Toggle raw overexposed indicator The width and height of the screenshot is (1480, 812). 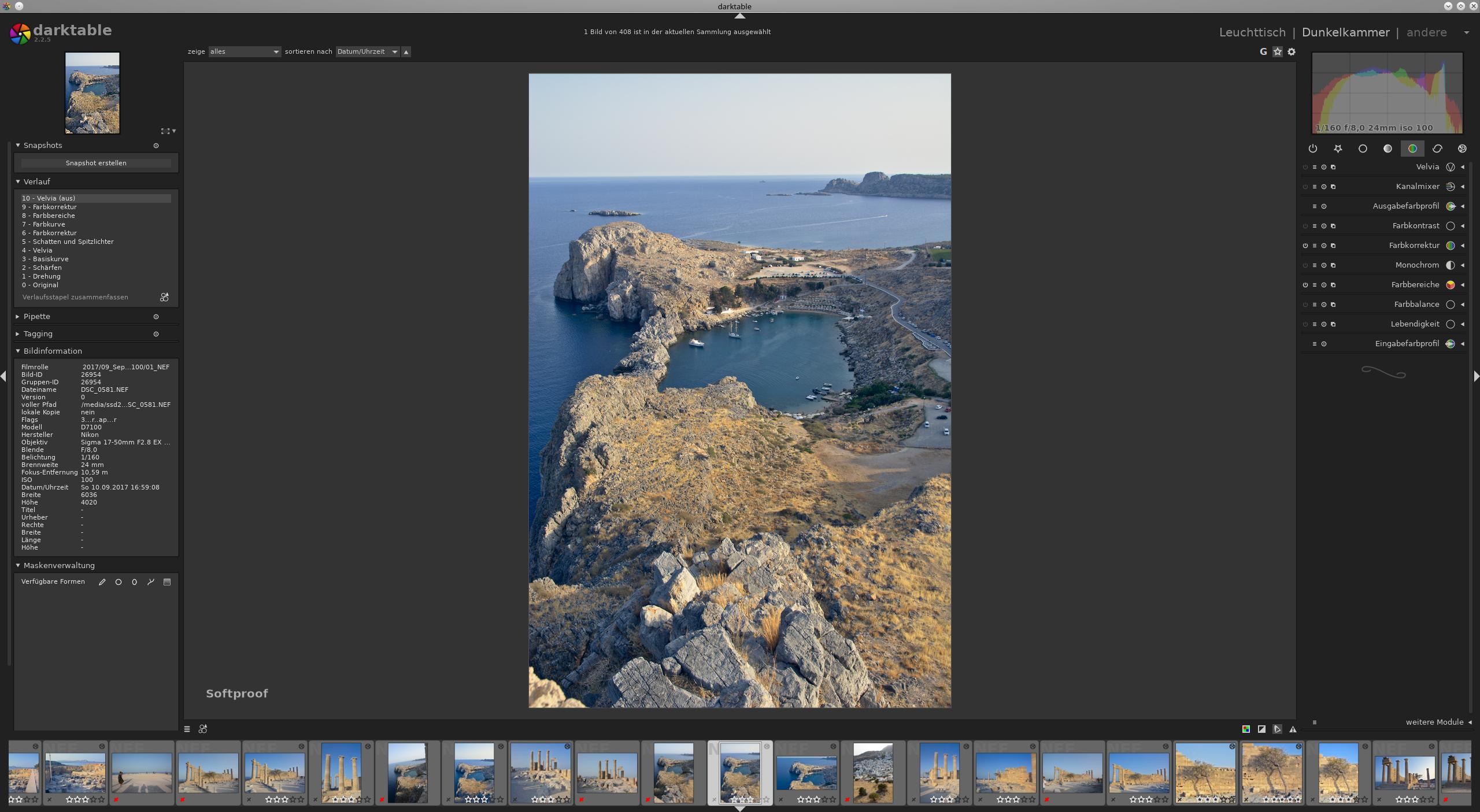pyautogui.click(x=1246, y=729)
